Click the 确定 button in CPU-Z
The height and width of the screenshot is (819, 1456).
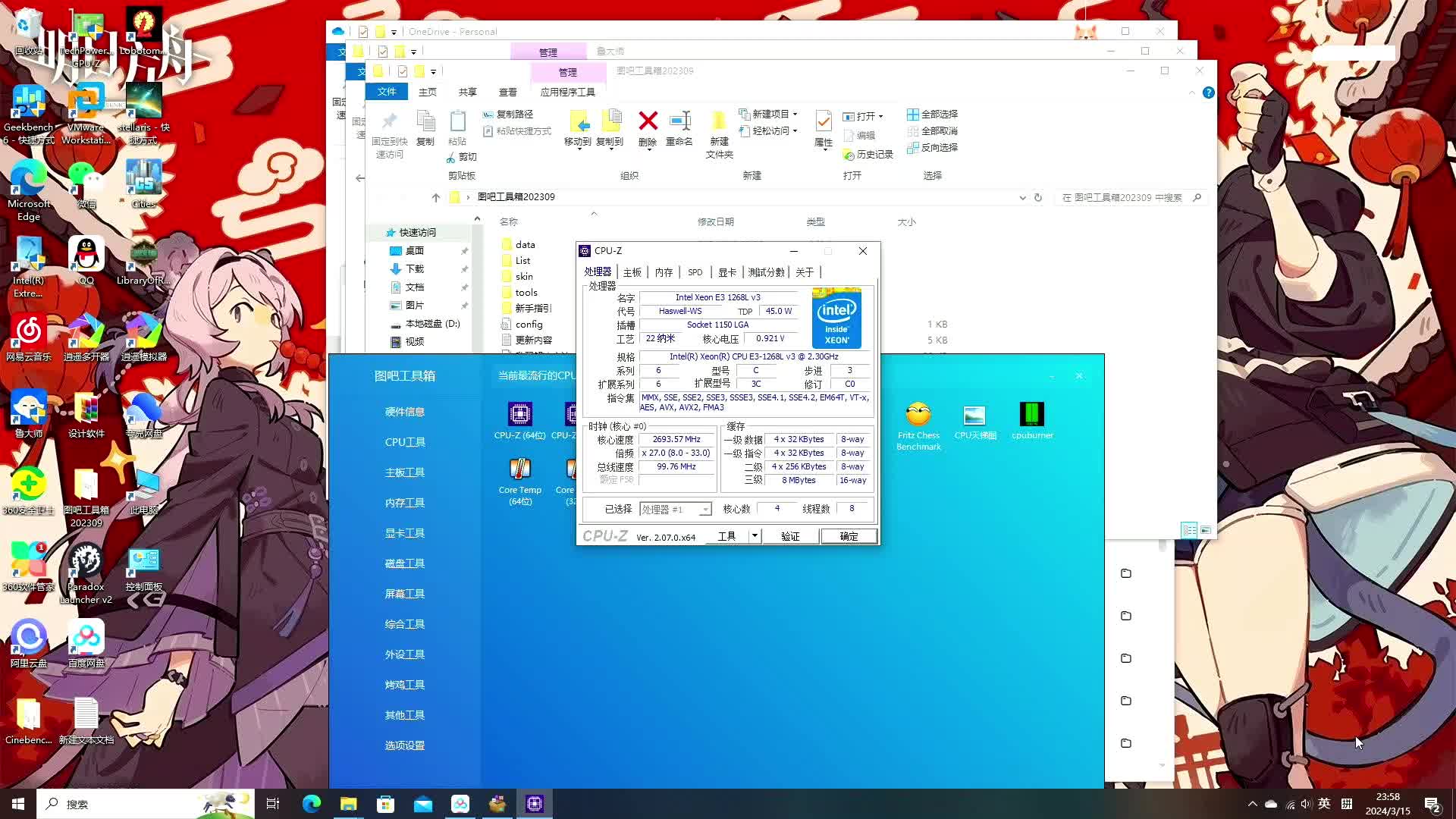tap(849, 536)
